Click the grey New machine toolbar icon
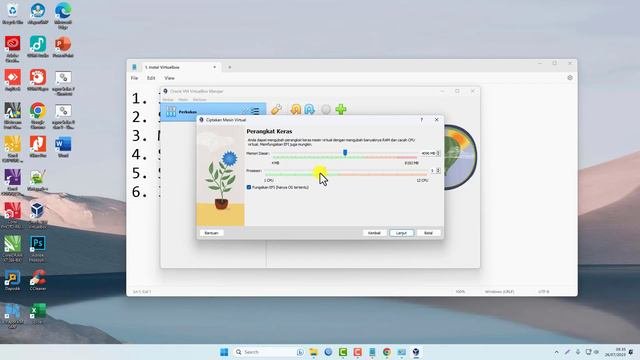Viewport: 640px width, 360px height. (x=326, y=109)
